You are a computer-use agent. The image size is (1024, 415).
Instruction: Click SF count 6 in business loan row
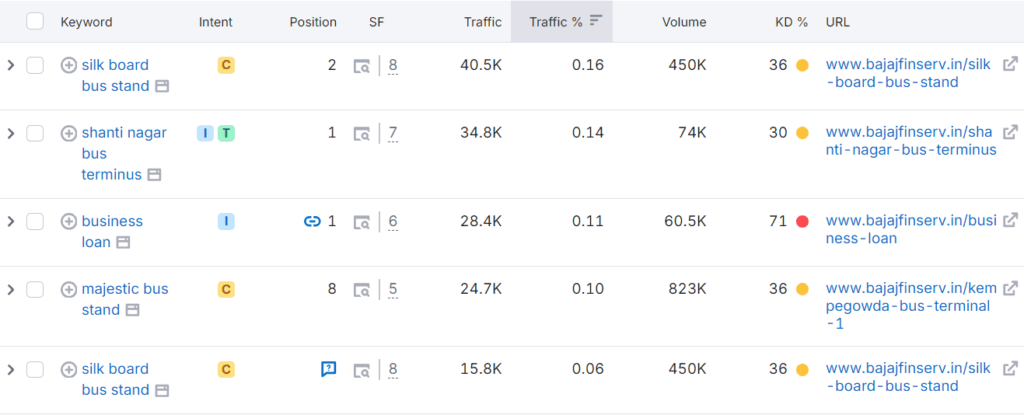tap(392, 222)
